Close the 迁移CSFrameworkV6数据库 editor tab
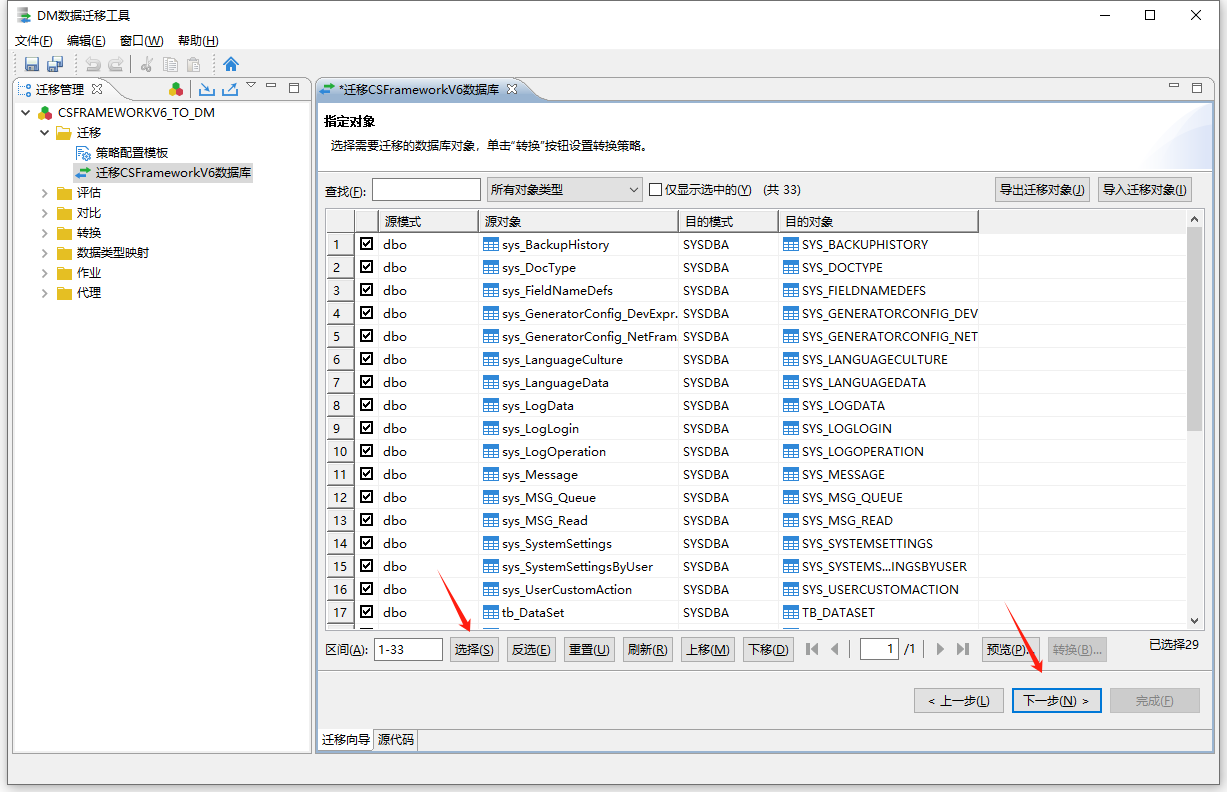This screenshot has width=1227, height=792. click(x=511, y=89)
